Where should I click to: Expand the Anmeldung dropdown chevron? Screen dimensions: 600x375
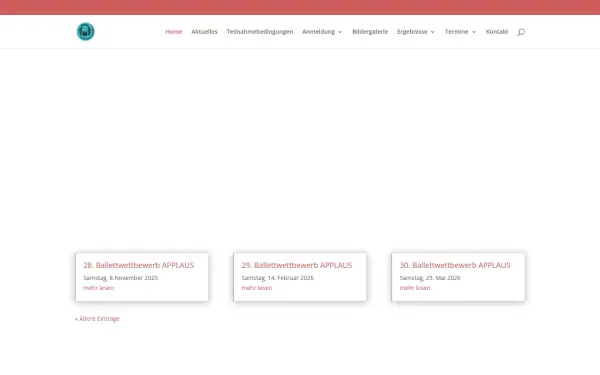tap(340, 32)
